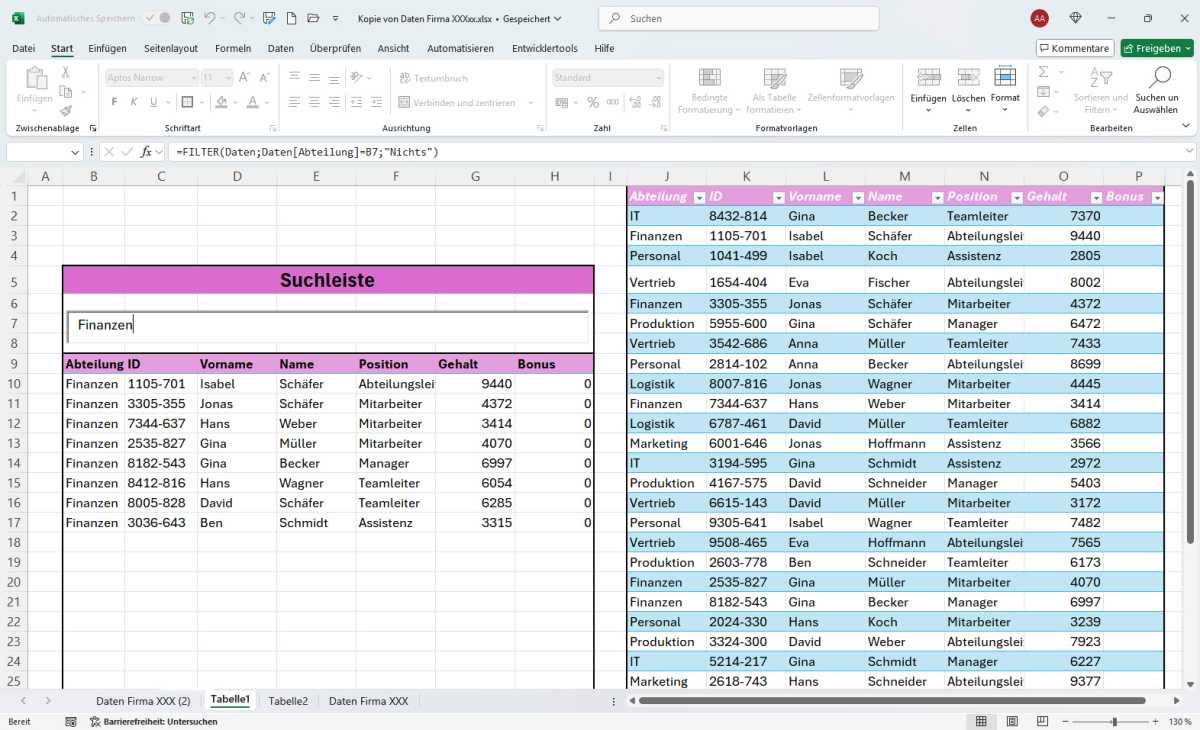
Task: Open the Formeln ribbon tab
Action: [x=233, y=48]
